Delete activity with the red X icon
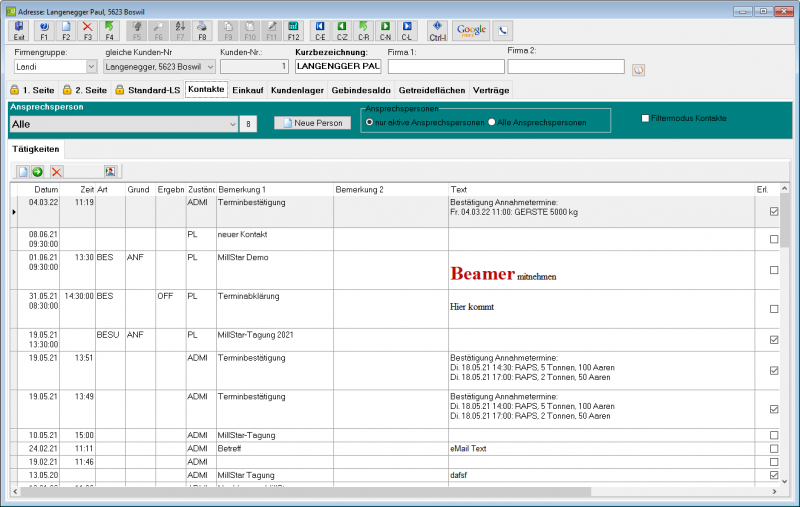The image size is (800, 507). click(57, 172)
